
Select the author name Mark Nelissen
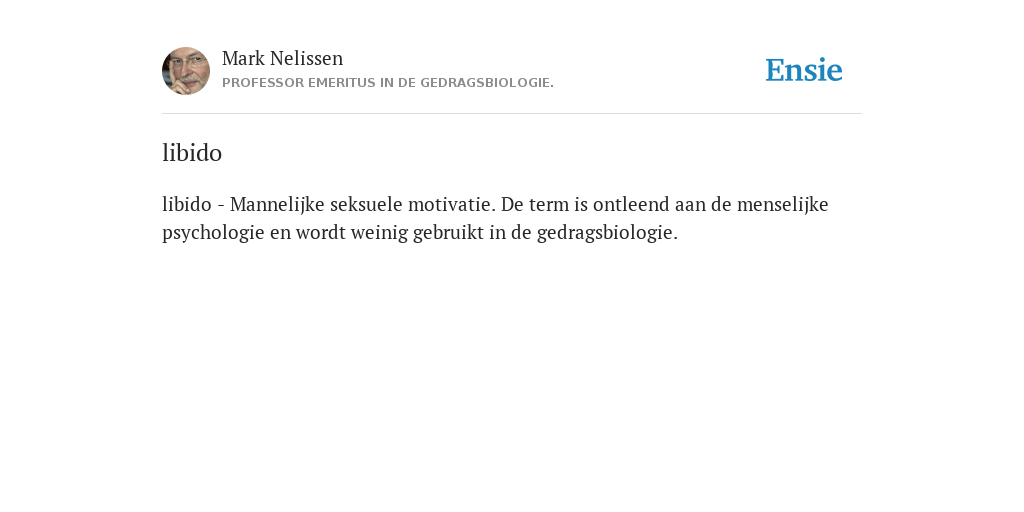coord(282,58)
